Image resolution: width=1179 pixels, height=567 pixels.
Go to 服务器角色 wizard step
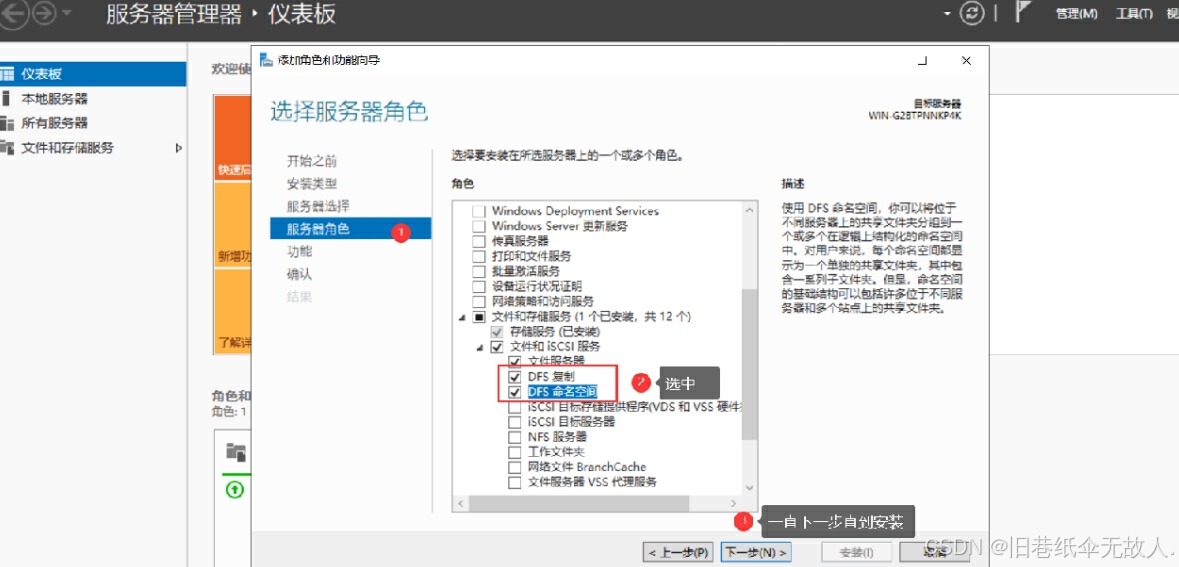350,229
